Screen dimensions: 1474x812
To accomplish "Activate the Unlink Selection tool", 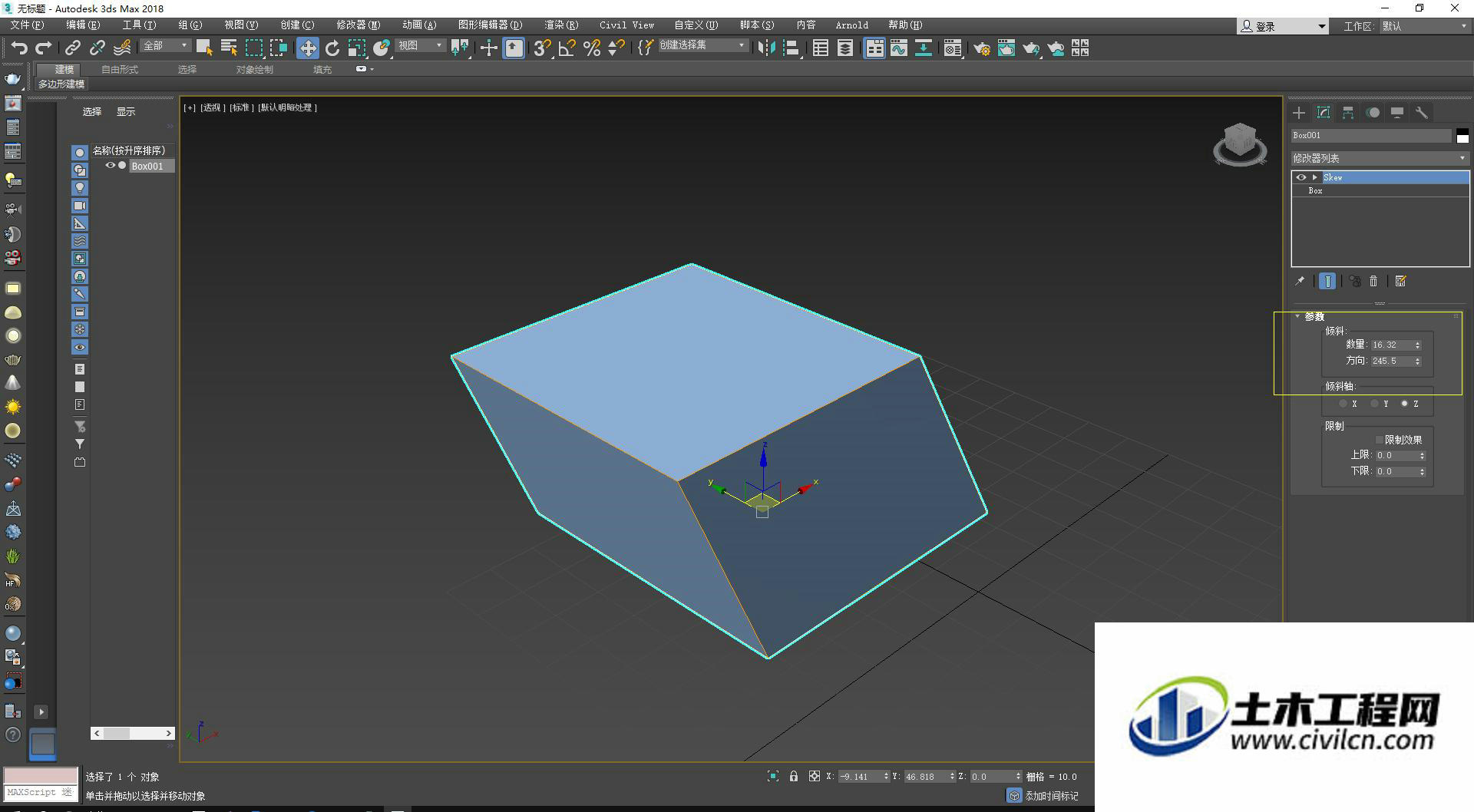I will (x=97, y=48).
